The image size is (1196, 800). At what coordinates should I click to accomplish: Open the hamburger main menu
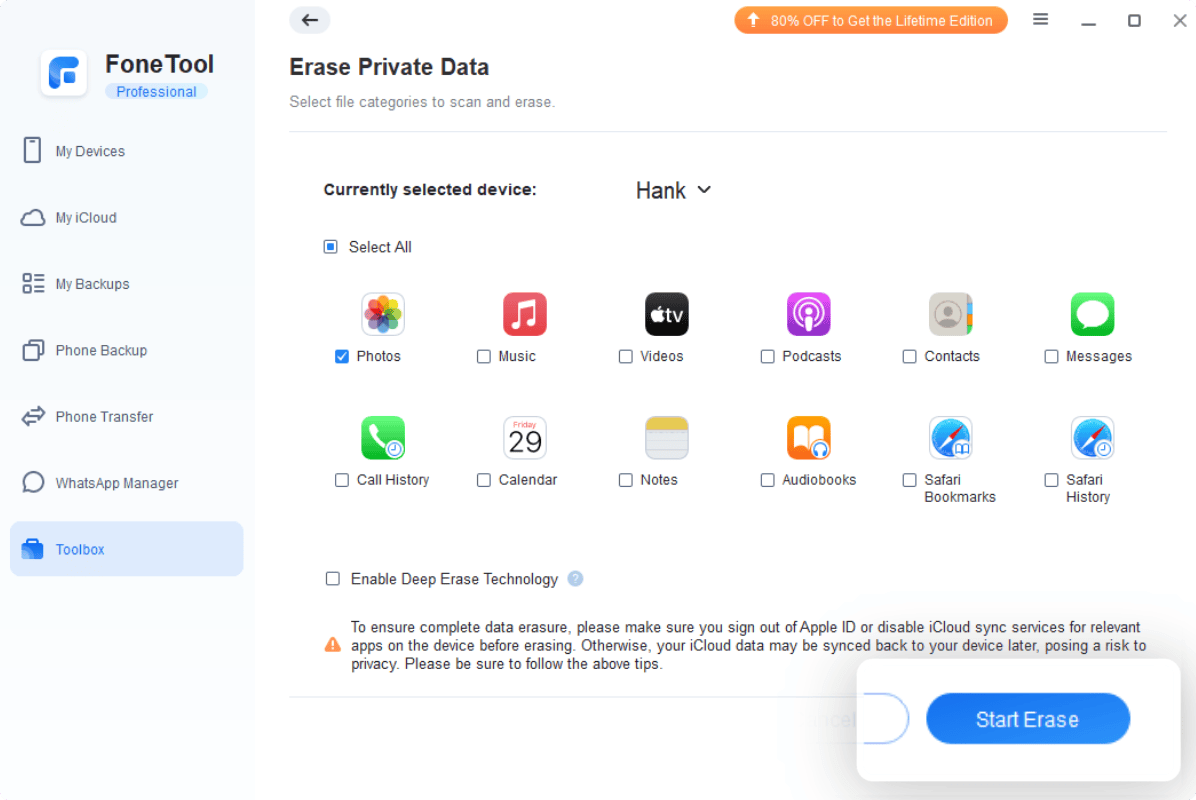point(1041,20)
